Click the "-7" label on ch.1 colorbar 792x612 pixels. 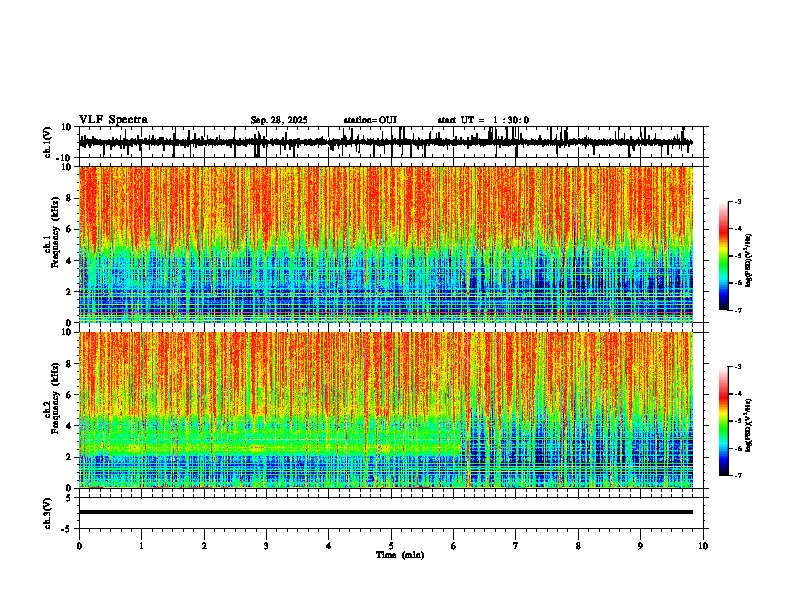(x=737, y=310)
